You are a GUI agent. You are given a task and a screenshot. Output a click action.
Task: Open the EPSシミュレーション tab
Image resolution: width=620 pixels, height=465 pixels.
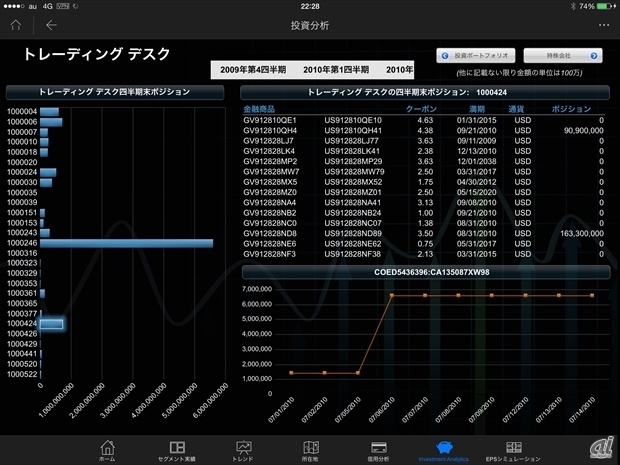(x=513, y=451)
